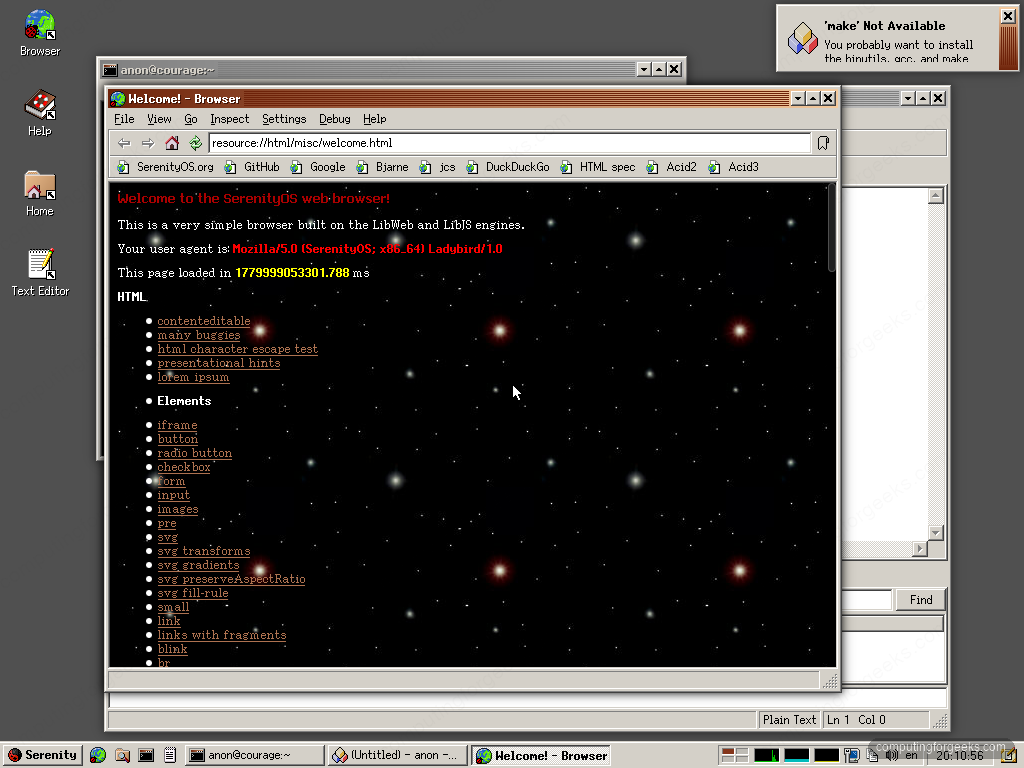Go back using the browser back arrow
1024x768 pixels.
(x=124, y=143)
